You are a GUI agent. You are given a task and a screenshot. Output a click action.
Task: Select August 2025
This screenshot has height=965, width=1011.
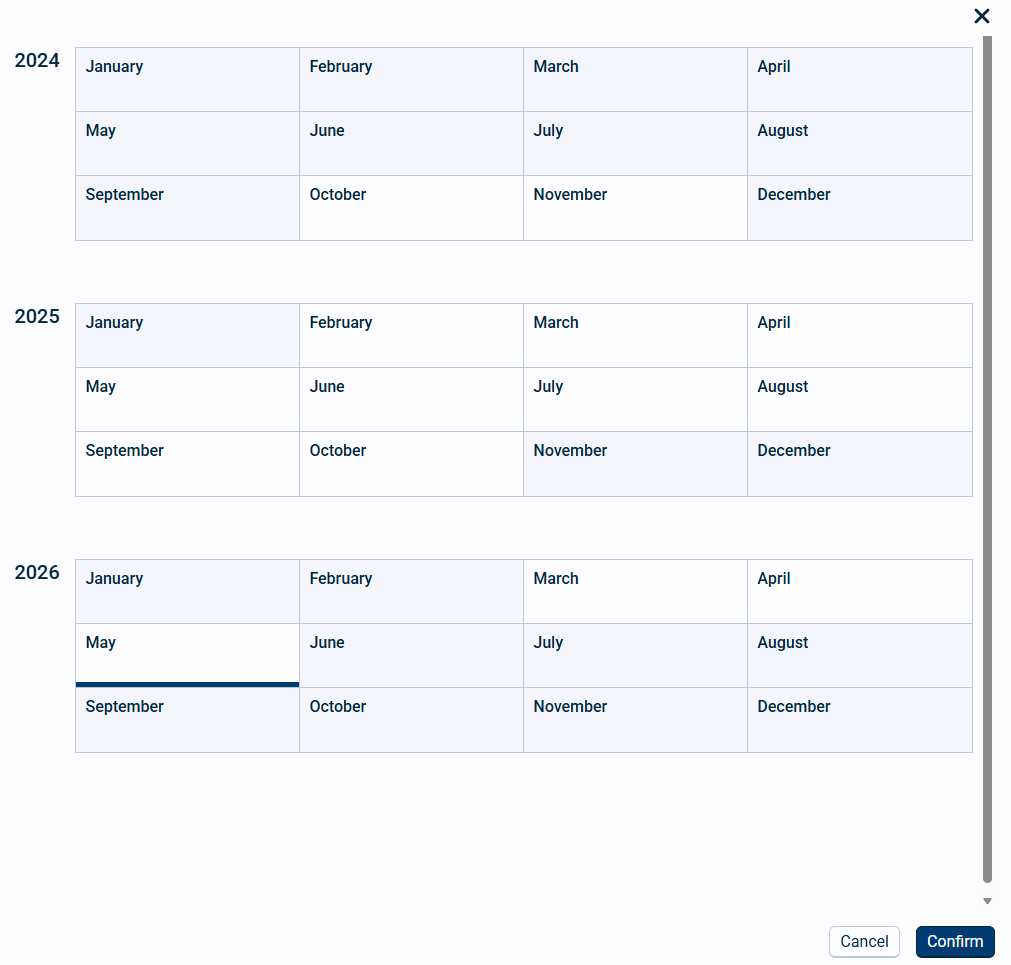pyautogui.click(x=859, y=400)
